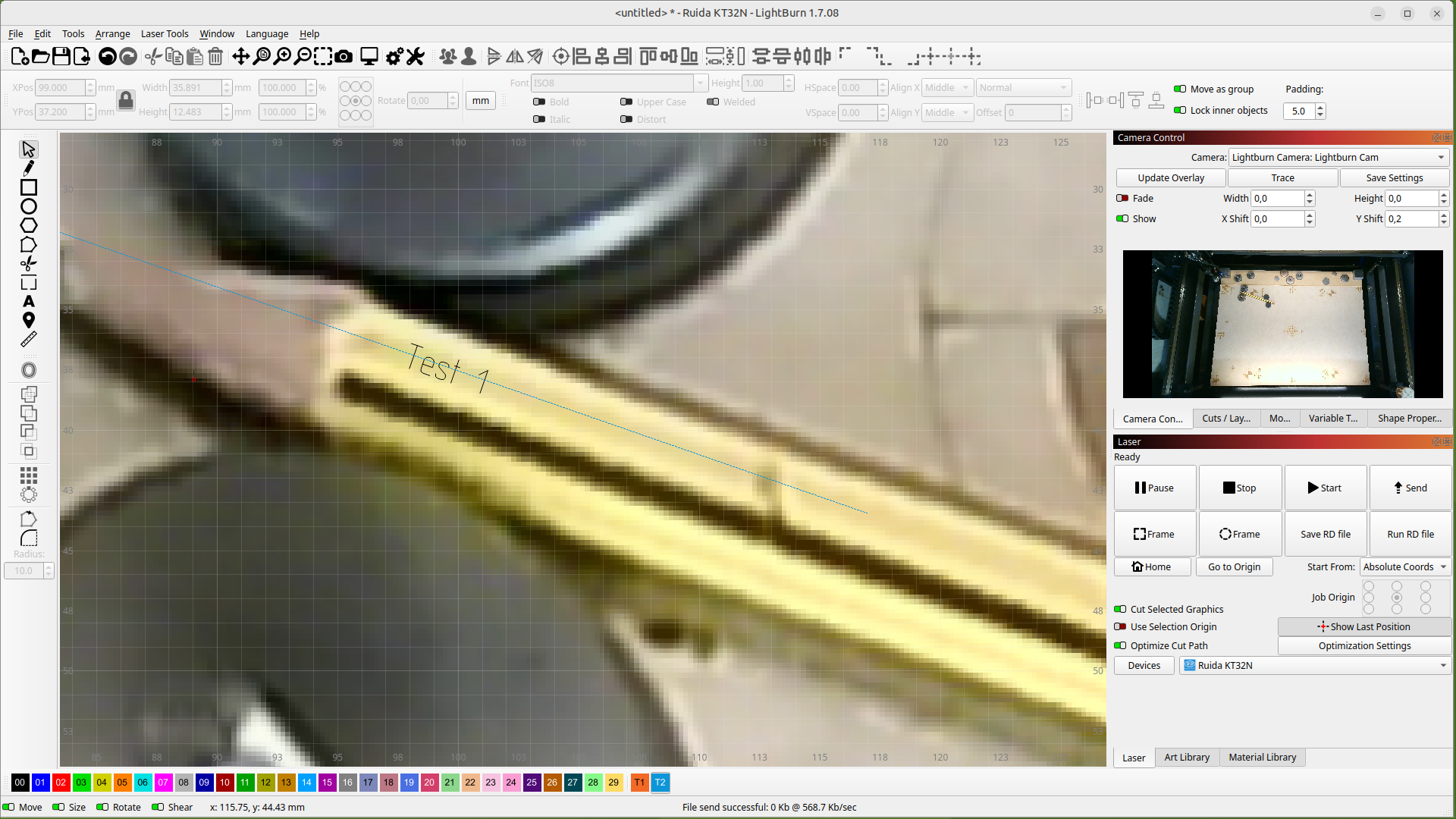Select the Create Text tool
The height and width of the screenshot is (819, 1456).
[29, 302]
